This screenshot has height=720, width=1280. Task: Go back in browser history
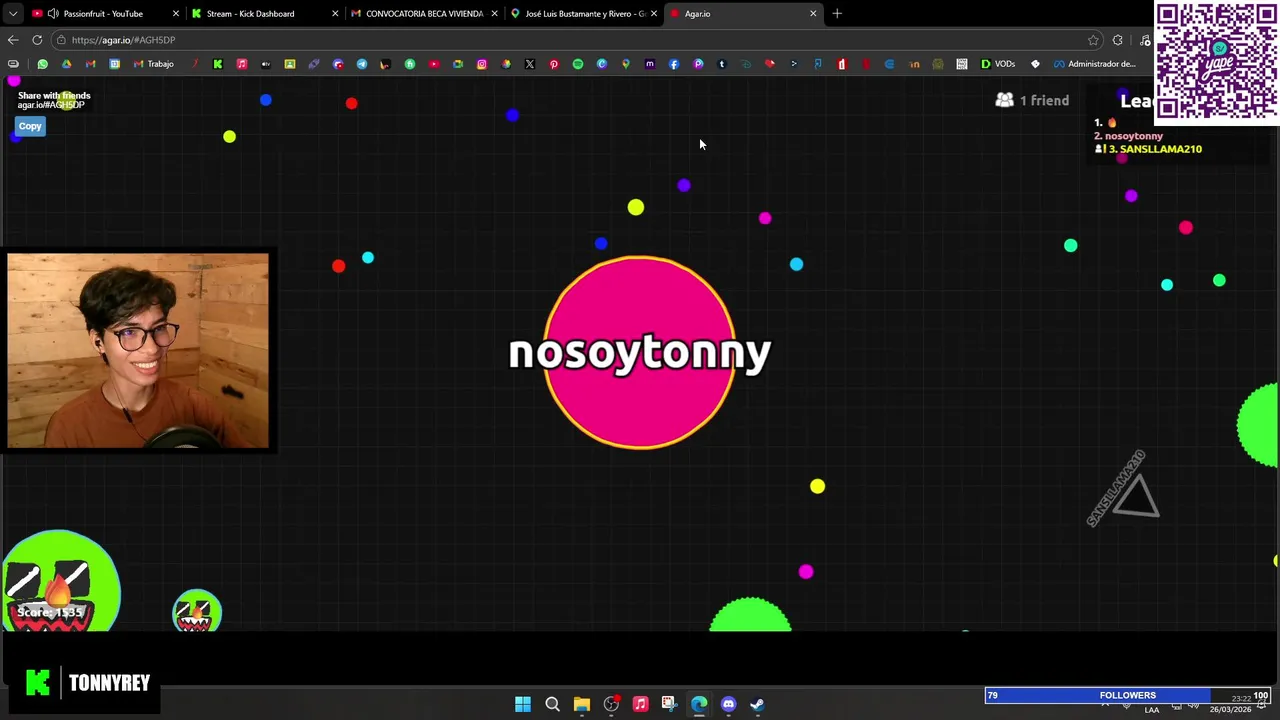13,40
